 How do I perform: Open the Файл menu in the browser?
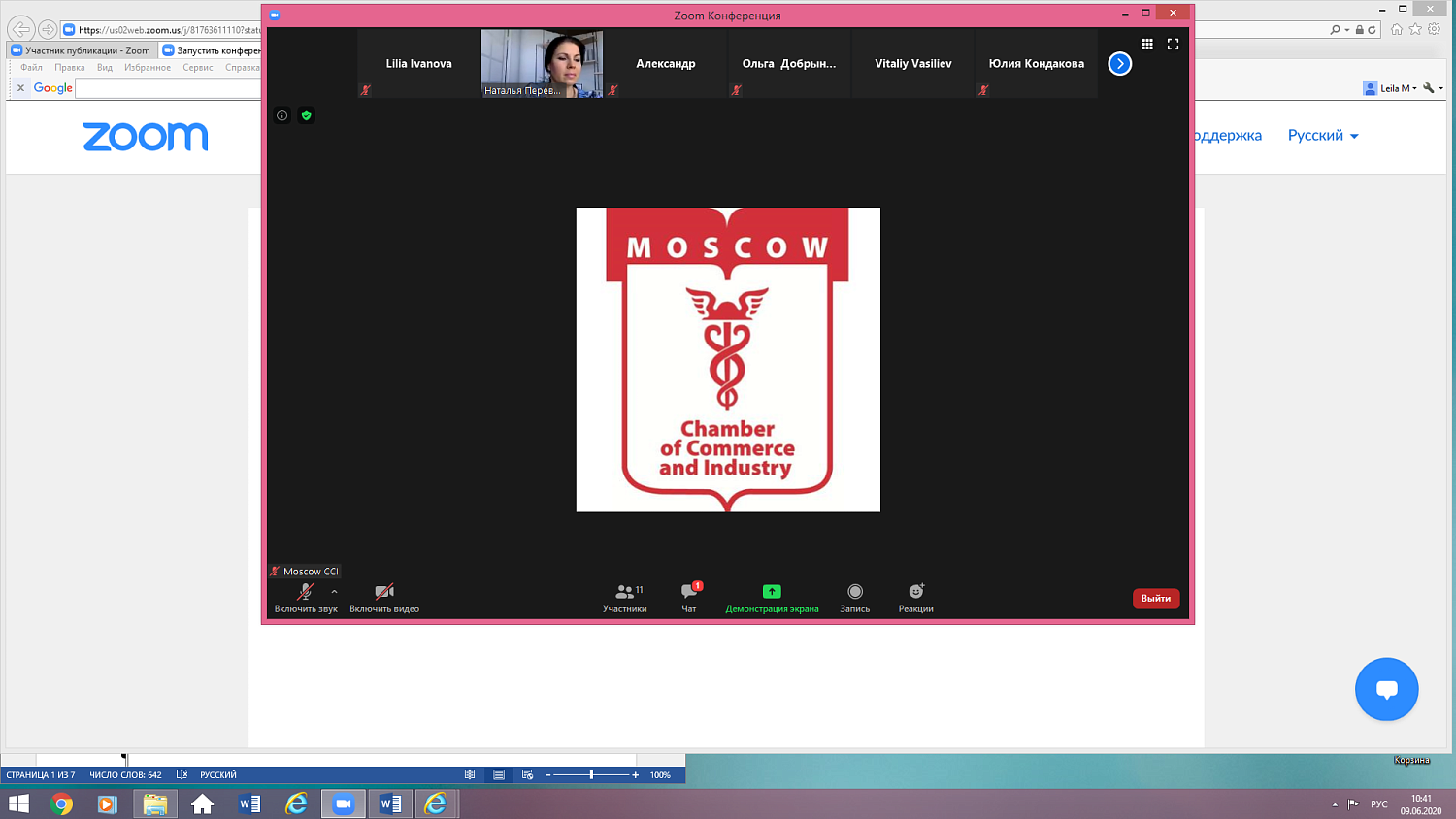[31, 68]
